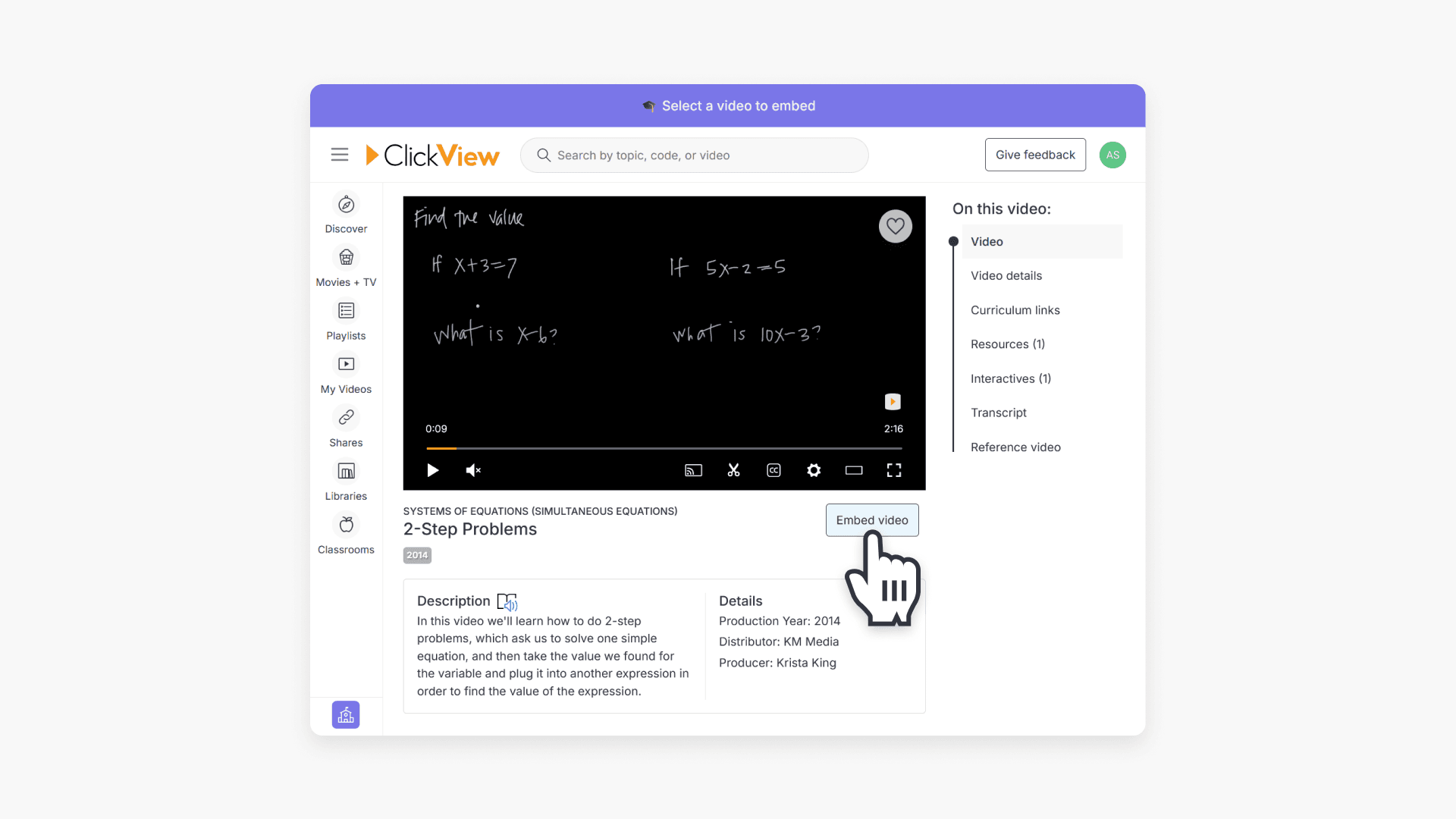This screenshot has width=1456, height=819.
Task: Click the Distributor: KM Media text
Action: tap(779, 642)
